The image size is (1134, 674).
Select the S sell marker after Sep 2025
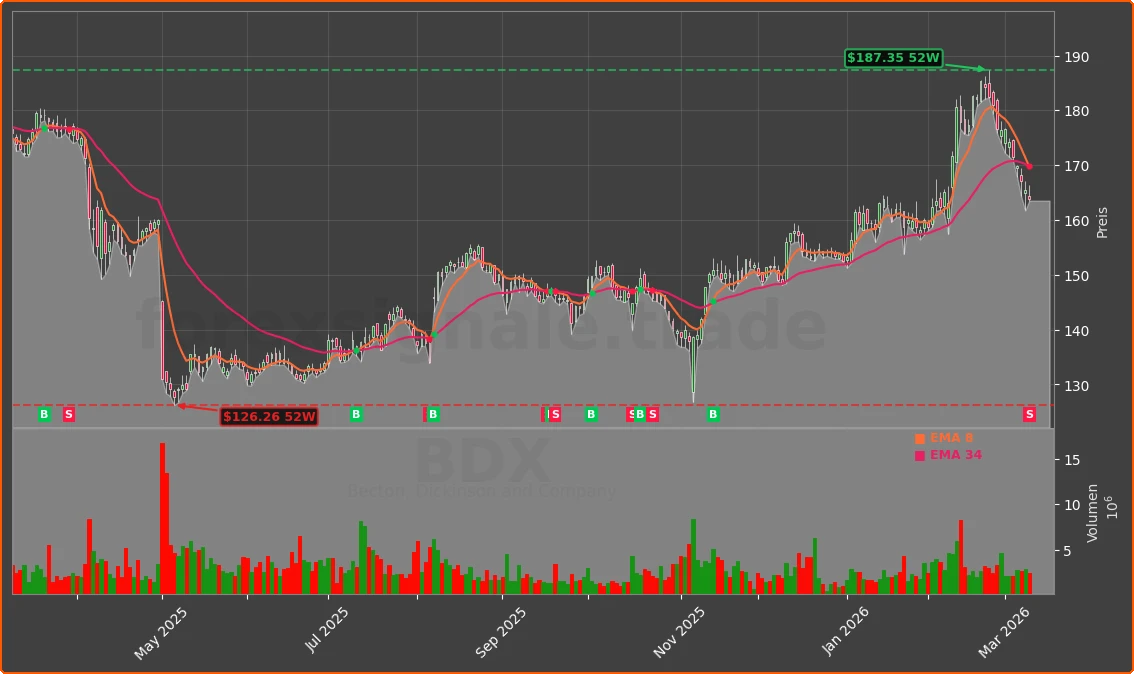pyautogui.click(x=555, y=415)
